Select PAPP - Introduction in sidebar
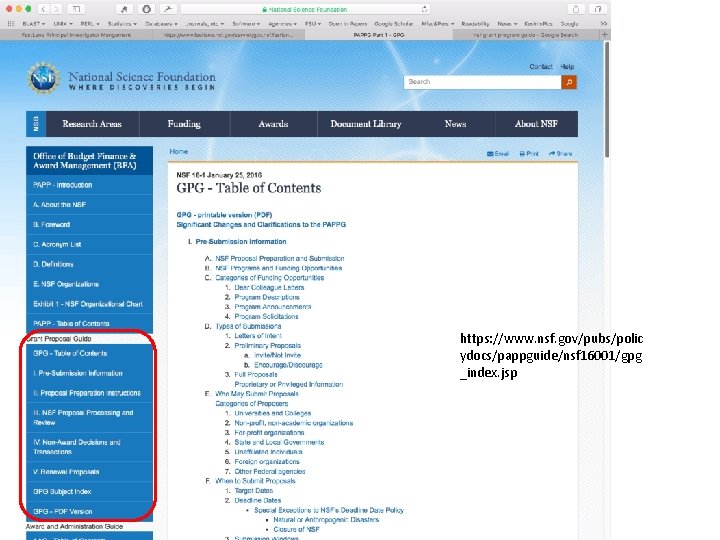 tap(89, 185)
